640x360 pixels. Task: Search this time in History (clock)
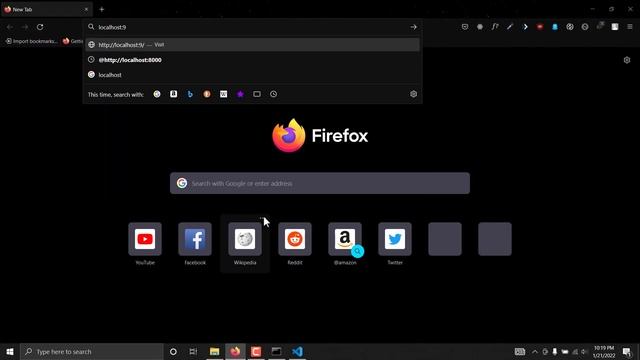pos(273,94)
